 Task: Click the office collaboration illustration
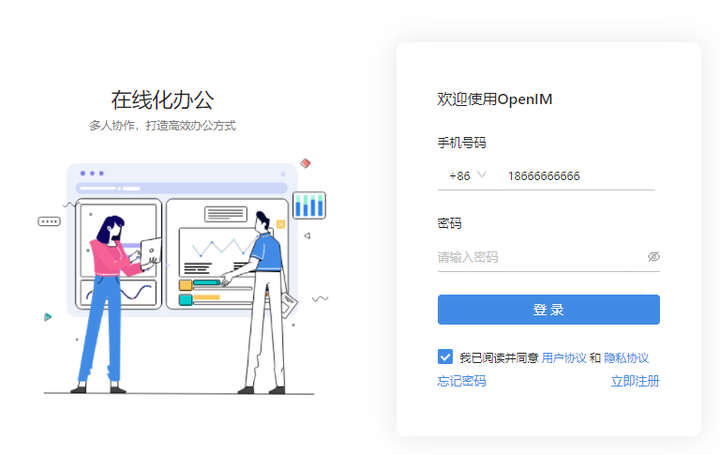183,277
